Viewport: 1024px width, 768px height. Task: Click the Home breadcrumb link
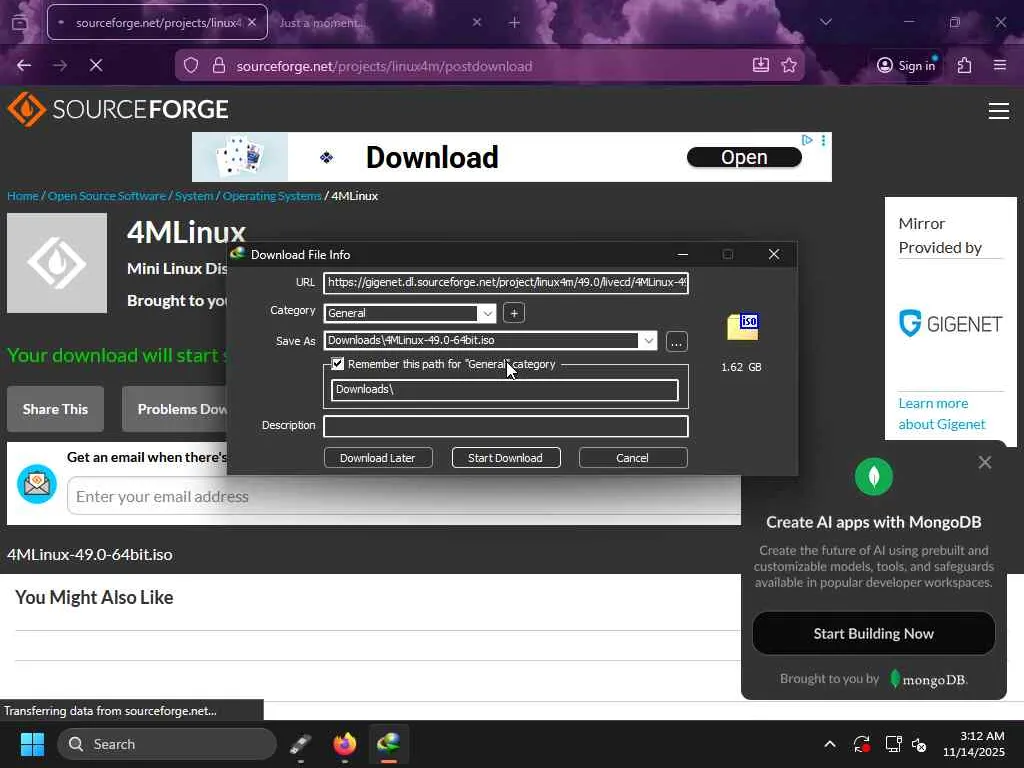(x=22, y=196)
